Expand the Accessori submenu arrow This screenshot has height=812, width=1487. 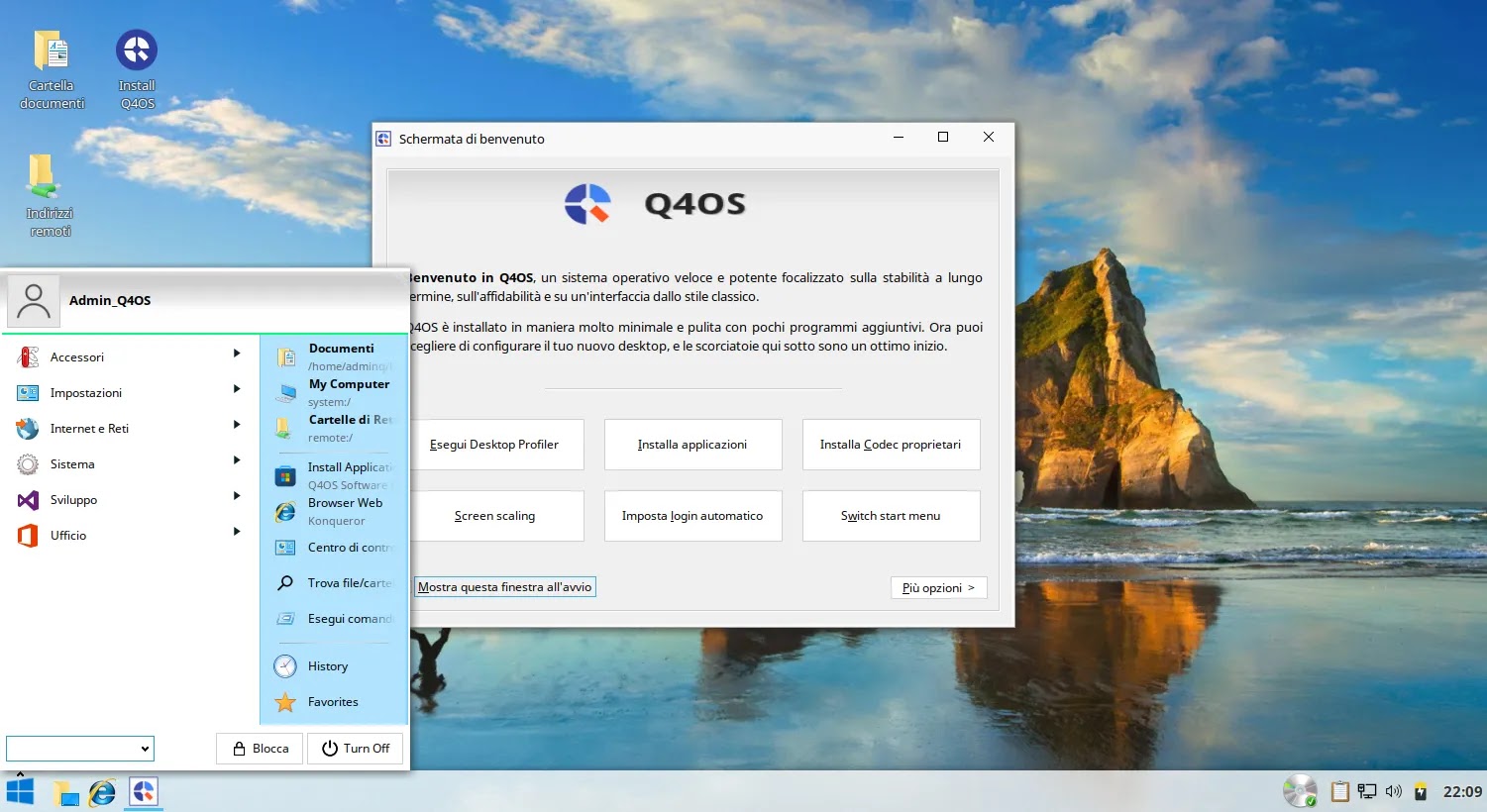pyautogui.click(x=237, y=354)
